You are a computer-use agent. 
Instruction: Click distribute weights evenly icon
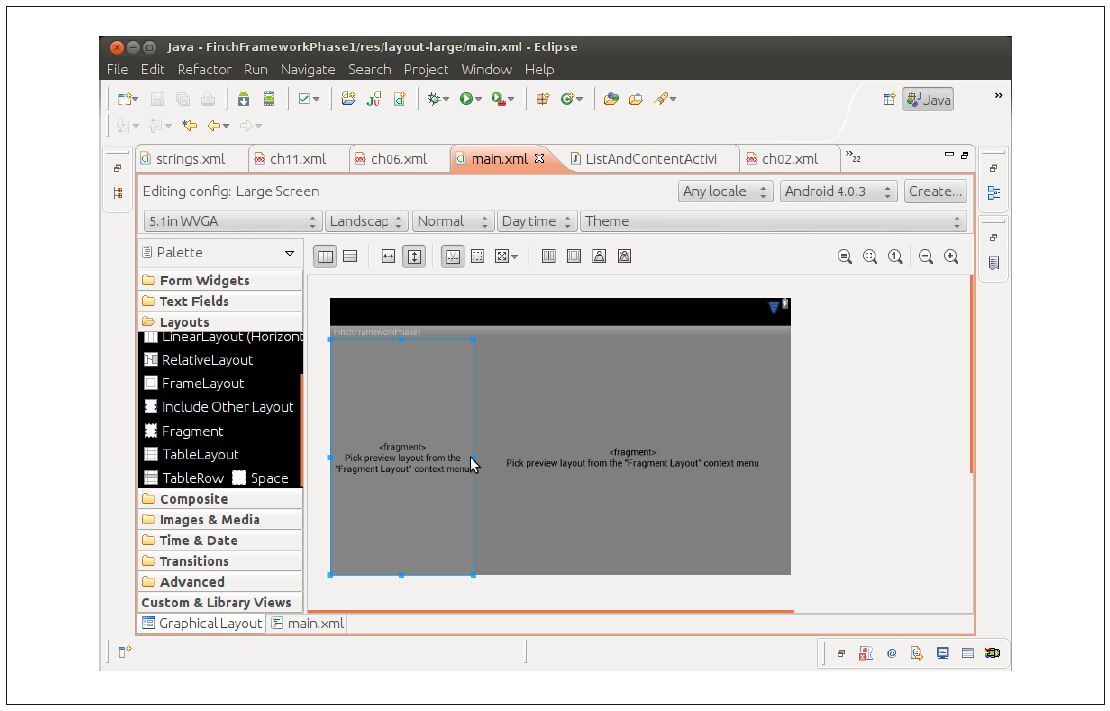(x=549, y=256)
